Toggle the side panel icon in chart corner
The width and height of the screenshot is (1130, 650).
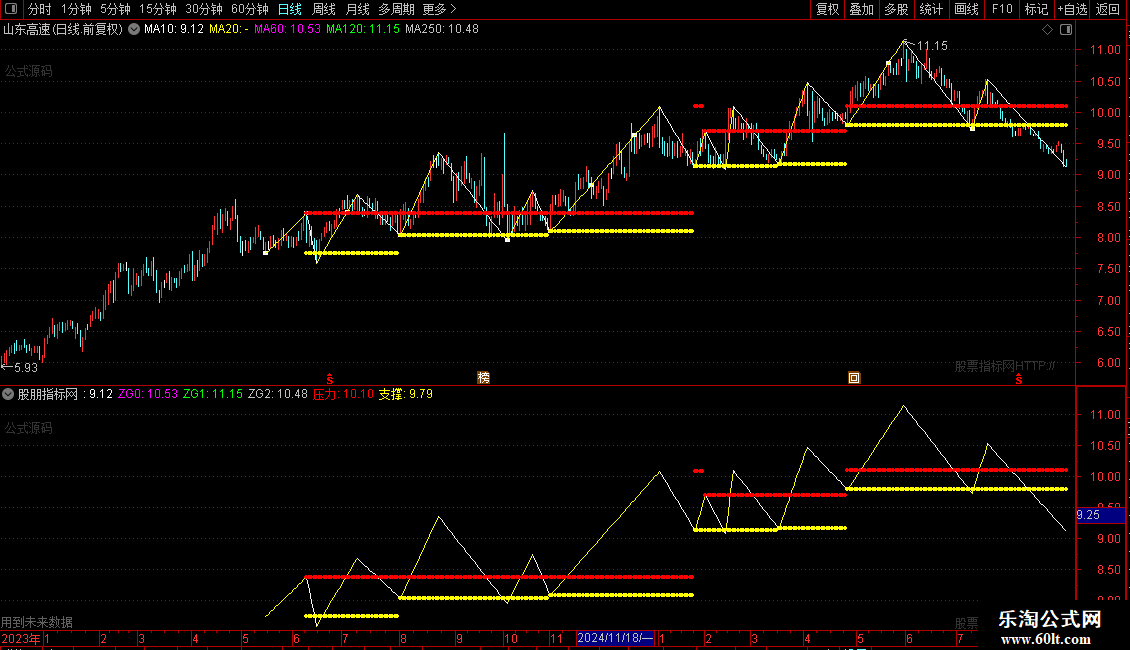1066,29
